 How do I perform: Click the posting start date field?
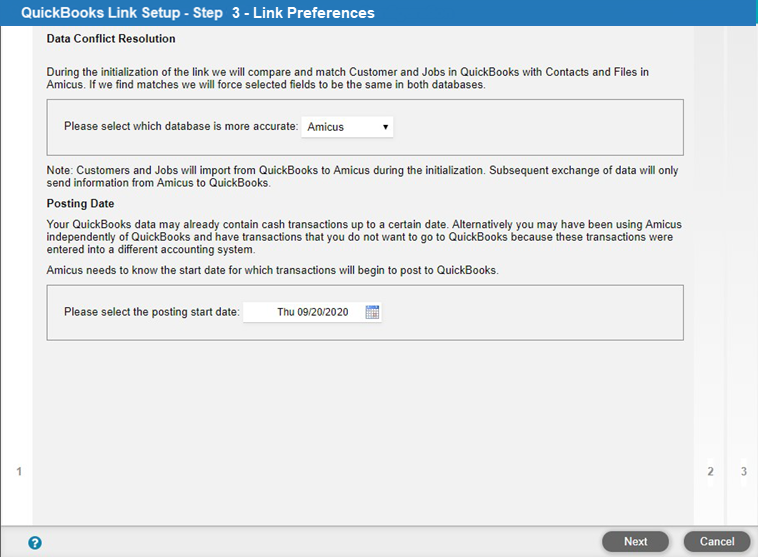click(312, 312)
